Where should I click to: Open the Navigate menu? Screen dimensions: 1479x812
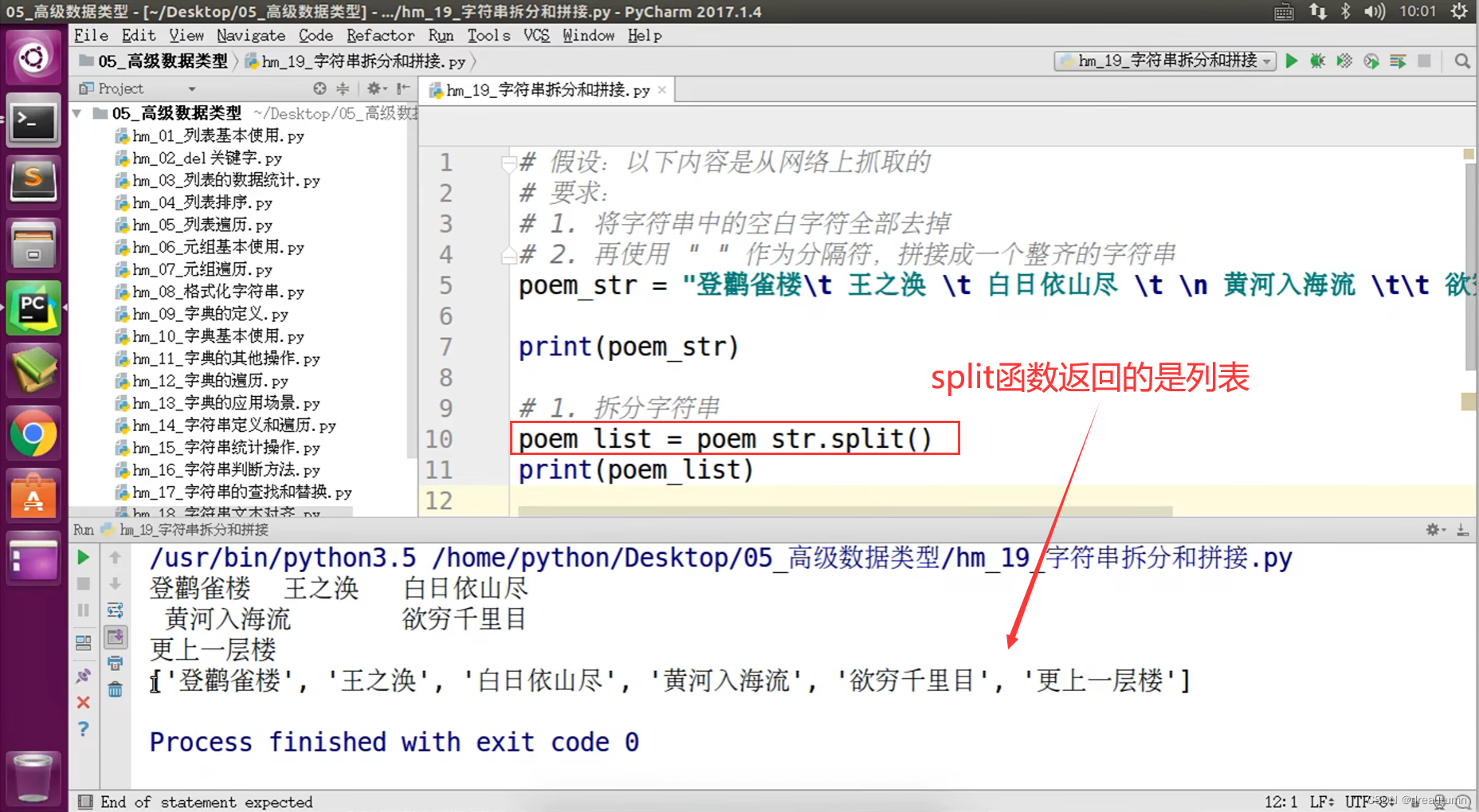point(251,35)
